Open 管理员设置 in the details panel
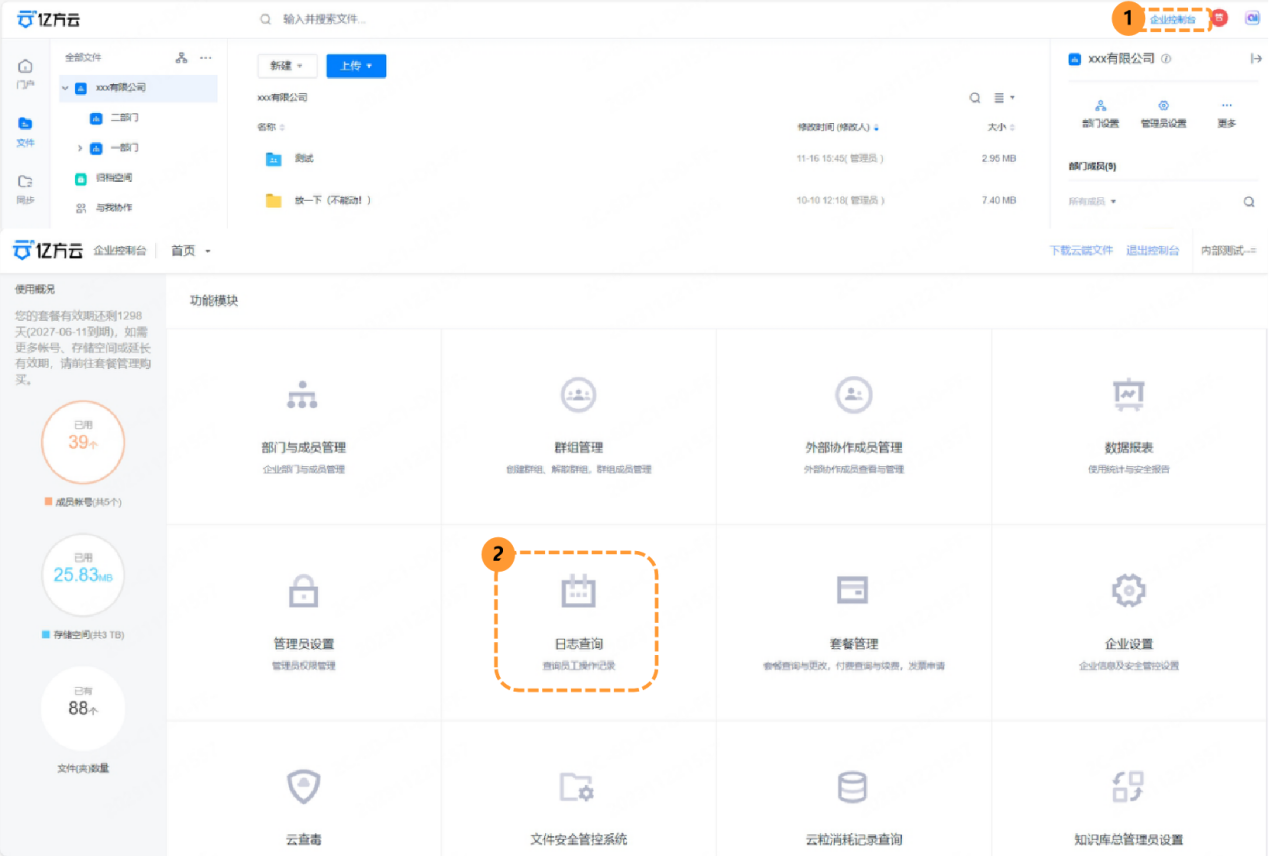The height and width of the screenshot is (856, 1269). pos(1163,114)
